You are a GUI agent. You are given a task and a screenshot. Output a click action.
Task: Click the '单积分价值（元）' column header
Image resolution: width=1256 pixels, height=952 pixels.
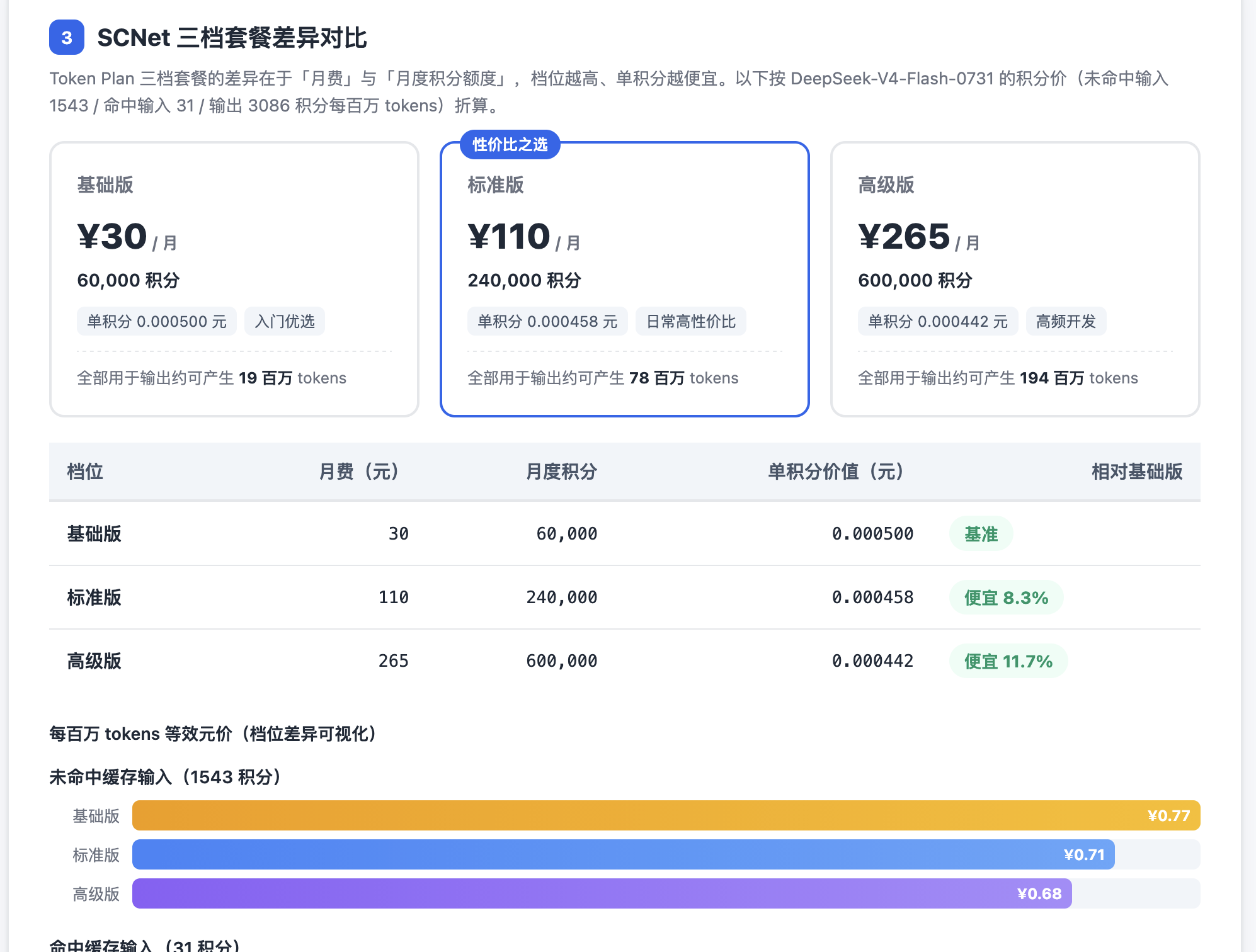point(840,472)
